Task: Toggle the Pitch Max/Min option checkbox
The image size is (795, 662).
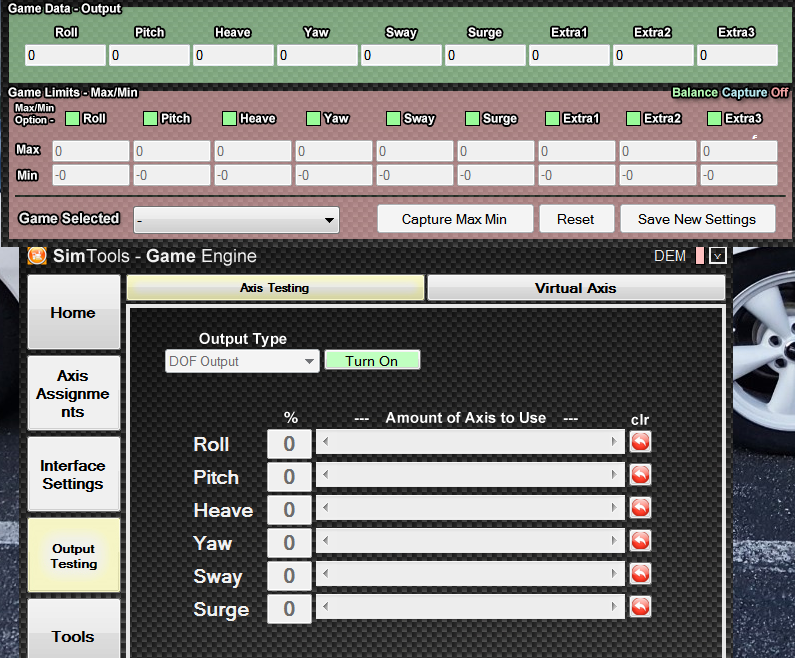Action: point(150,119)
